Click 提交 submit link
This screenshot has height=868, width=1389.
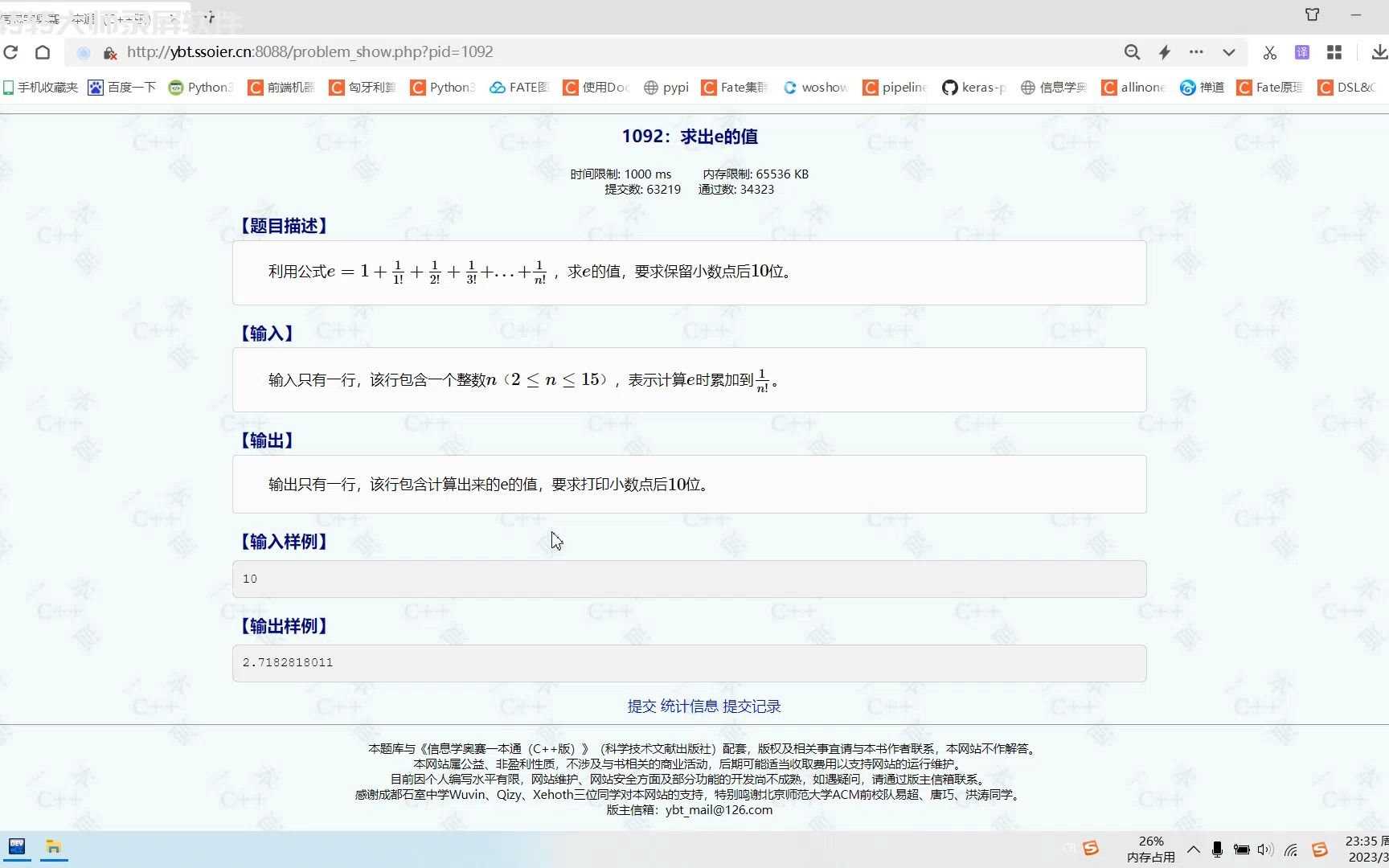(641, 706)
